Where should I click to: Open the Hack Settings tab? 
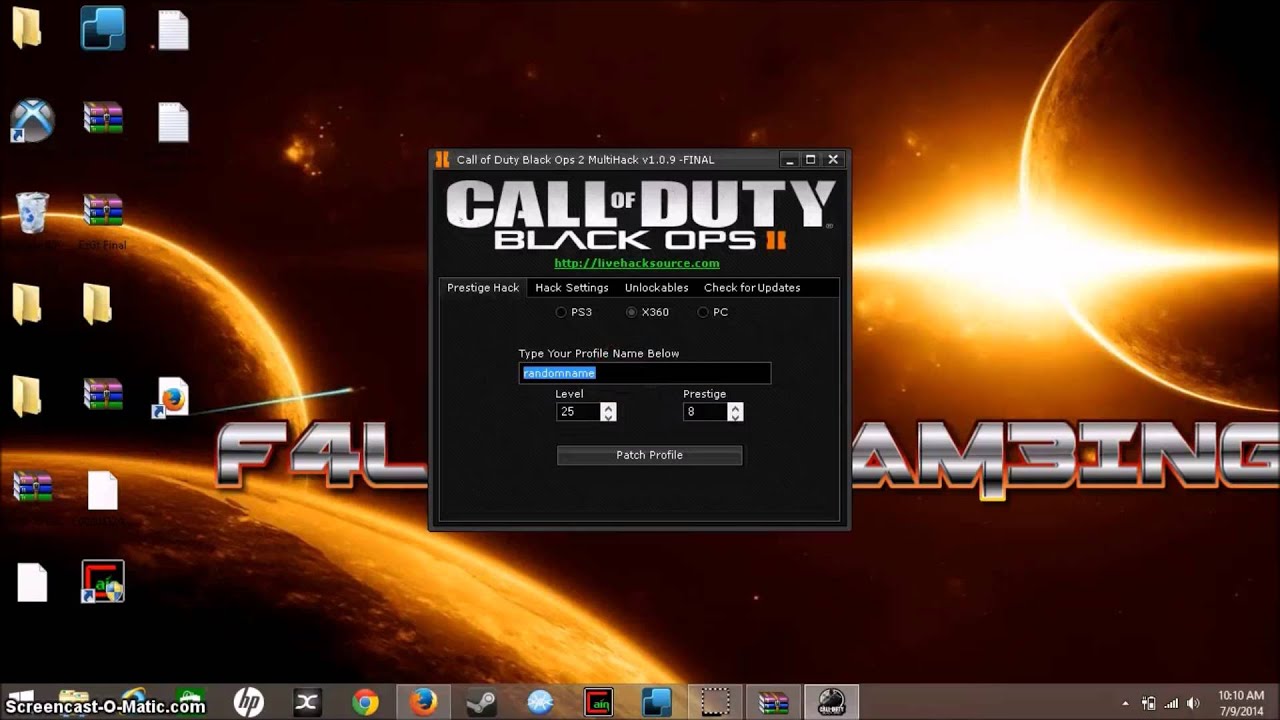point(572,288)
